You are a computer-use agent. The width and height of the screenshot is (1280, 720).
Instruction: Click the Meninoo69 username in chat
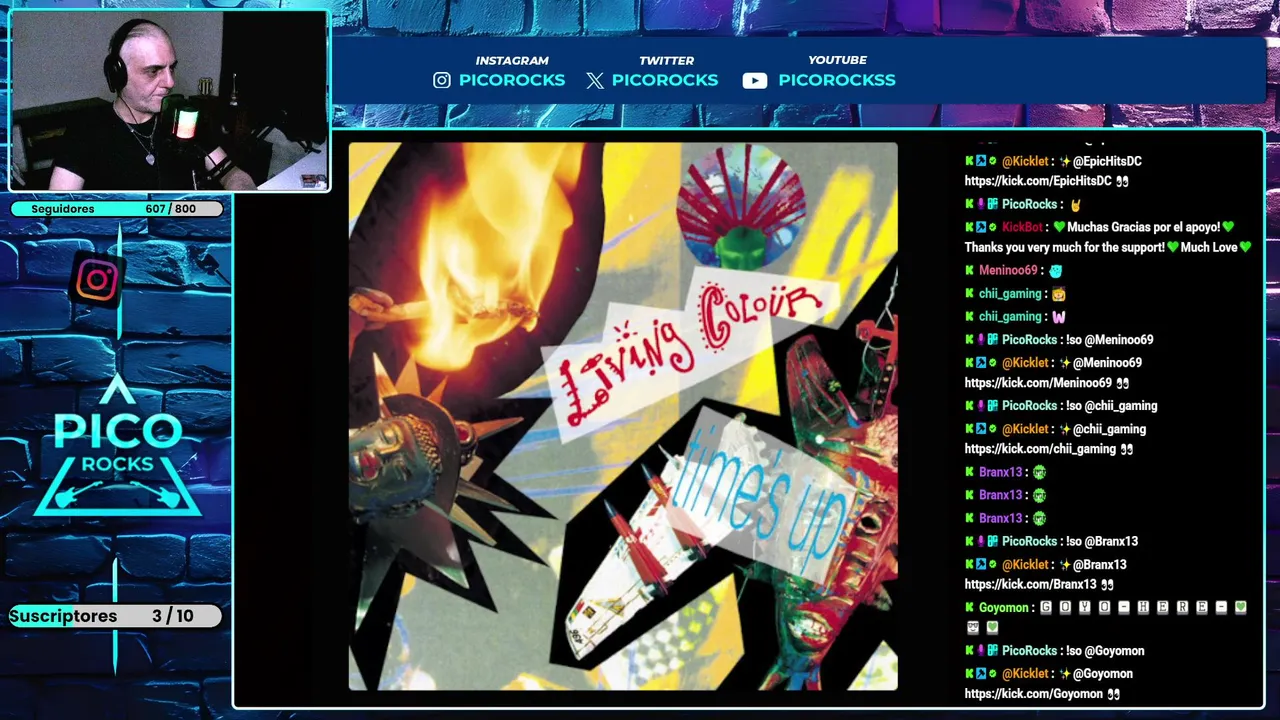[x=1008, y=270]
